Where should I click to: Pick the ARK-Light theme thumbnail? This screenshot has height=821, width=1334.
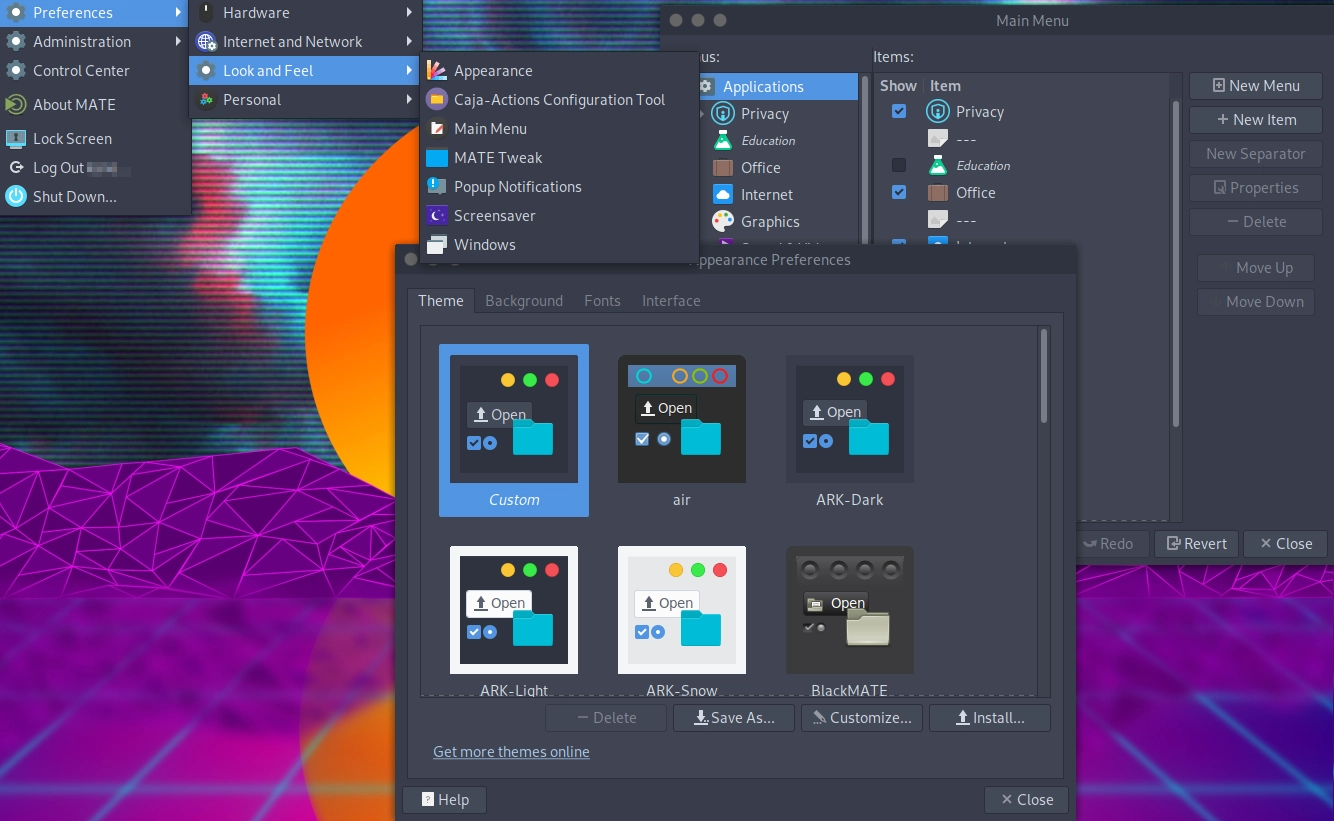pos(514,620)
